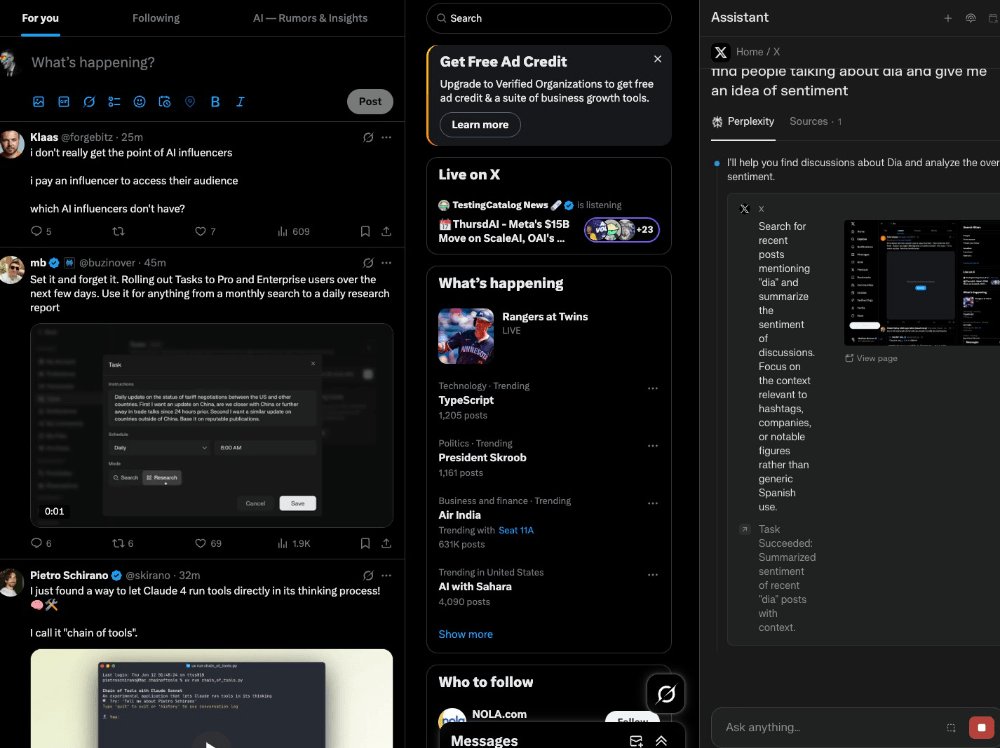Open the floating Grok button
This screenshot has height=748, width=1000.
tap(665, 693)
